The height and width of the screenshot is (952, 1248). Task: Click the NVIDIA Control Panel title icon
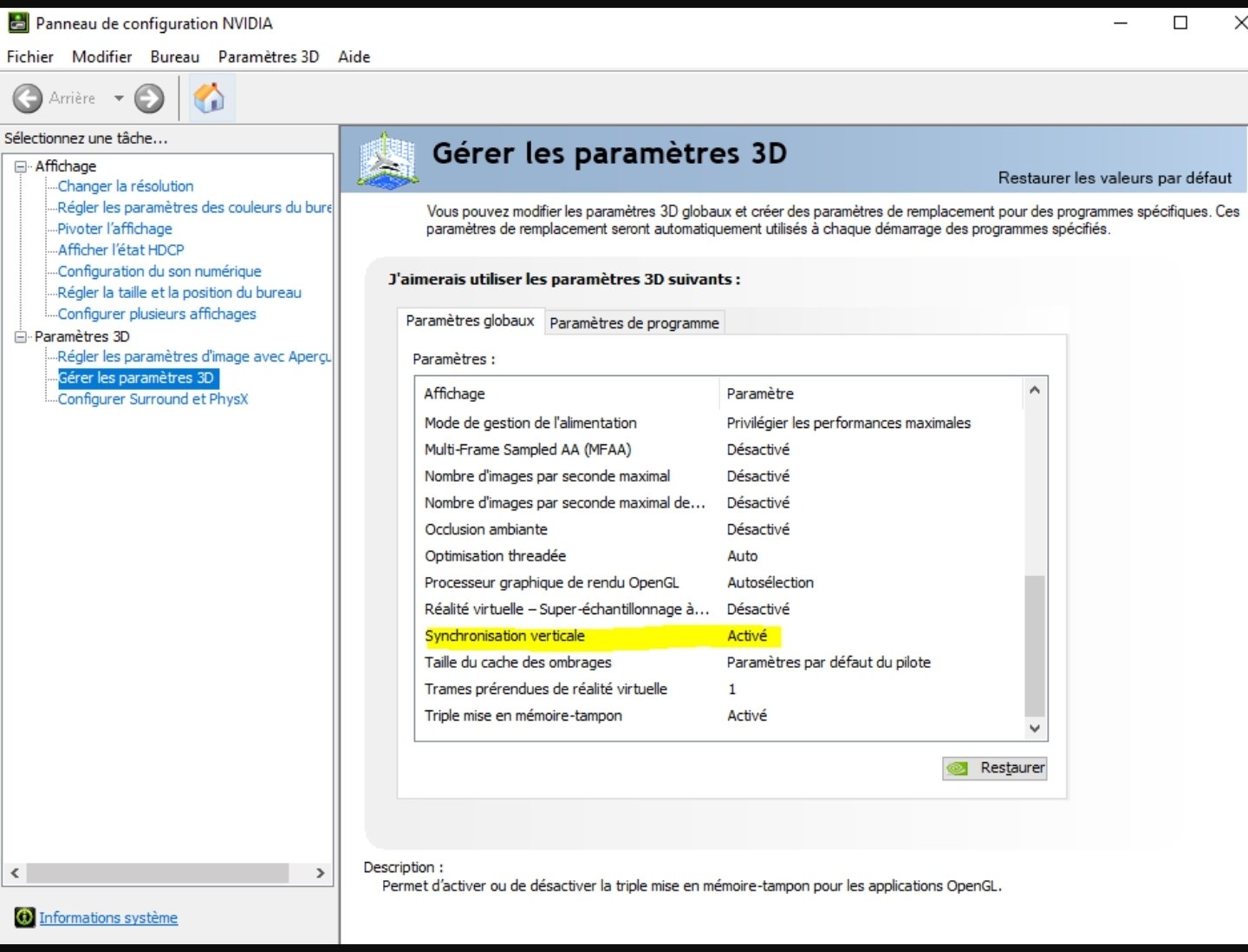pos(18,23)
